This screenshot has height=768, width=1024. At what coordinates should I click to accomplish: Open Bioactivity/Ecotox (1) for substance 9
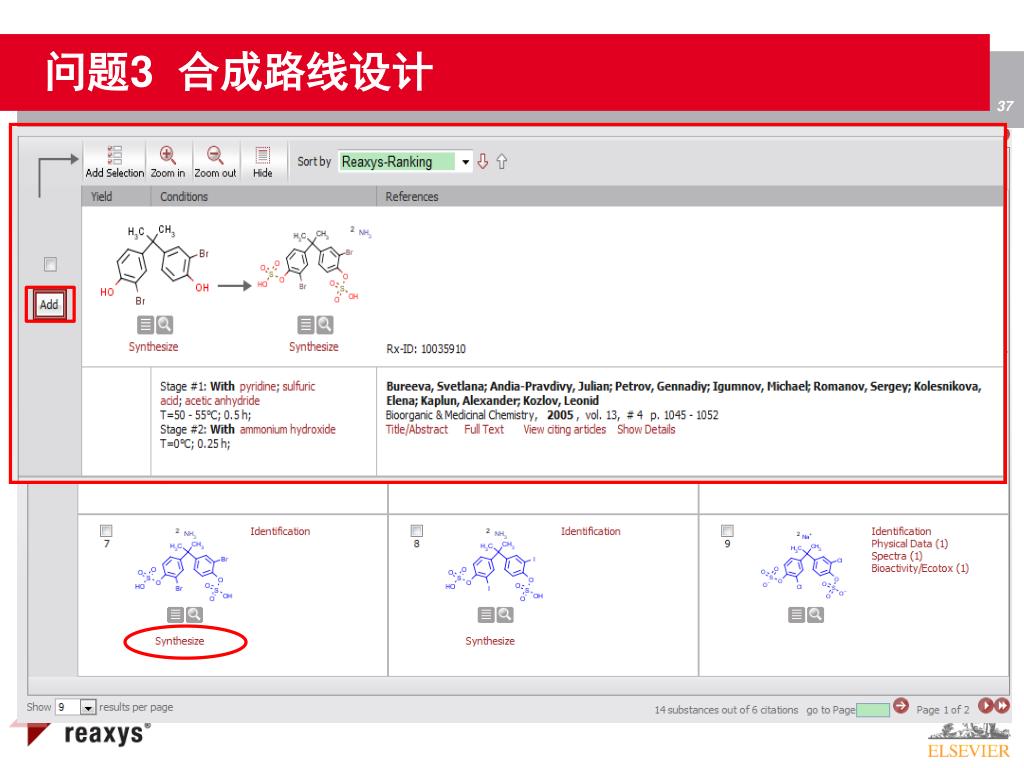click(x=920, y=569)
